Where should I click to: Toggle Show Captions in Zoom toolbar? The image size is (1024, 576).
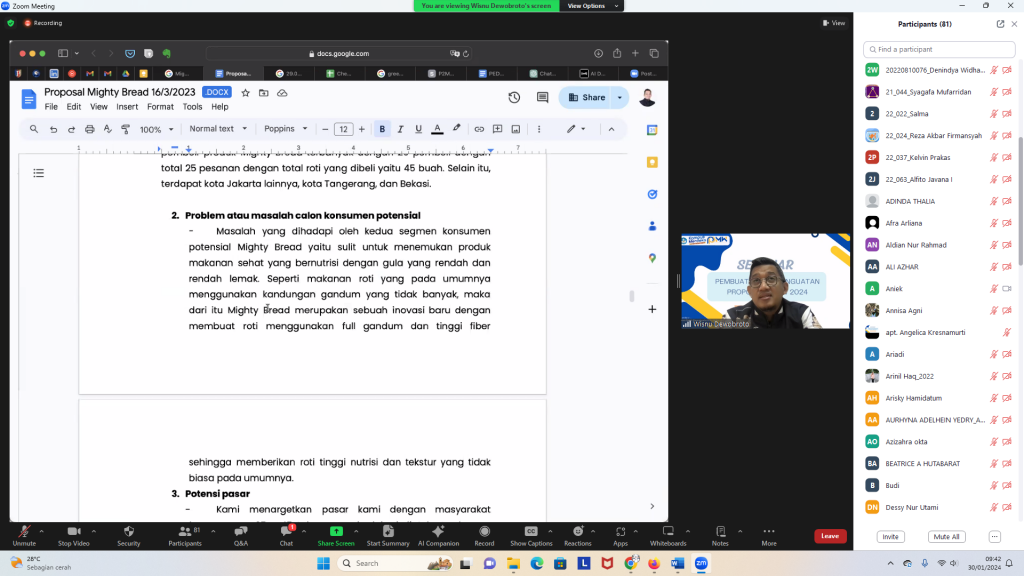tap(531, 536)
